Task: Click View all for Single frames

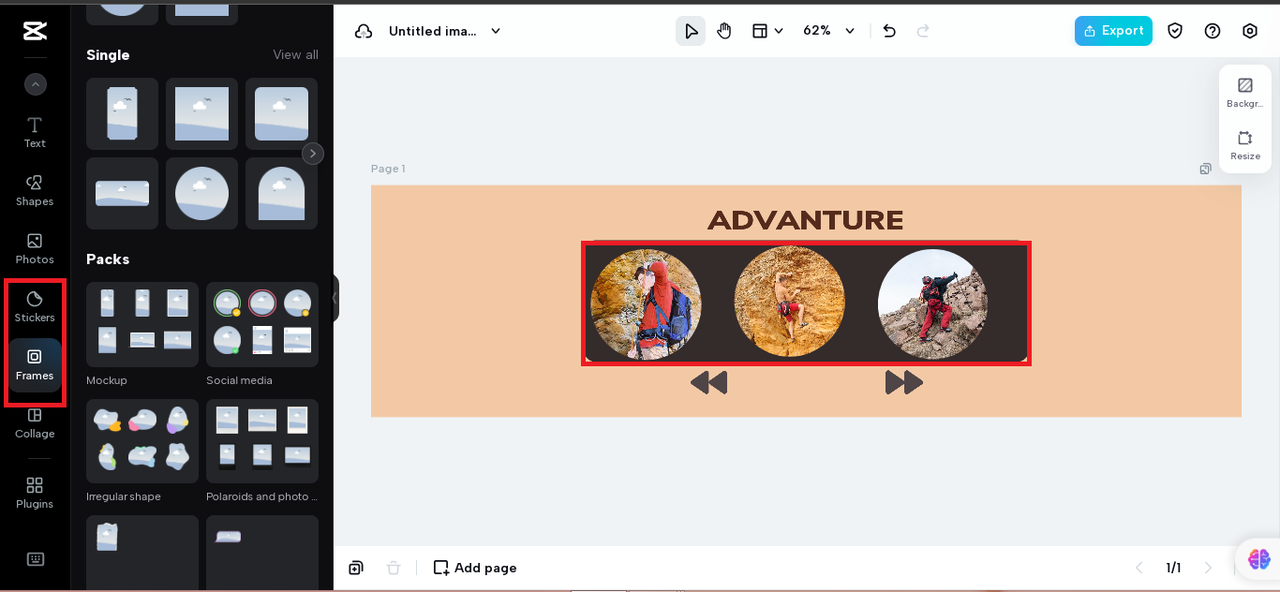Action: coord(296,55)
